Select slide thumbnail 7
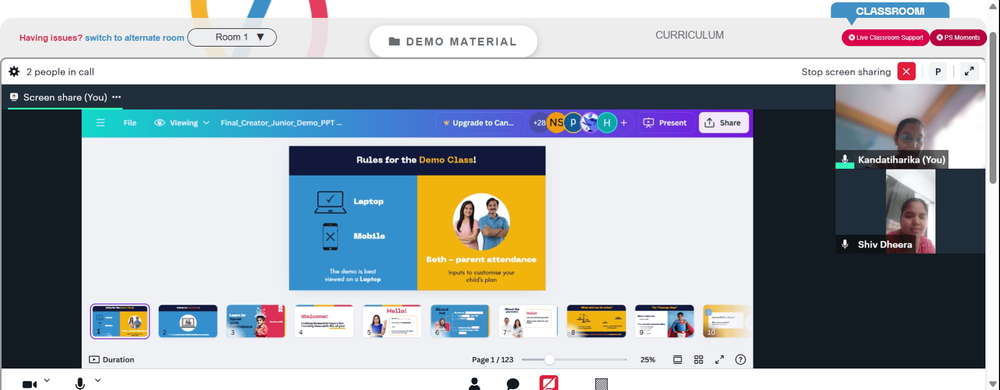 click(528, 321)
